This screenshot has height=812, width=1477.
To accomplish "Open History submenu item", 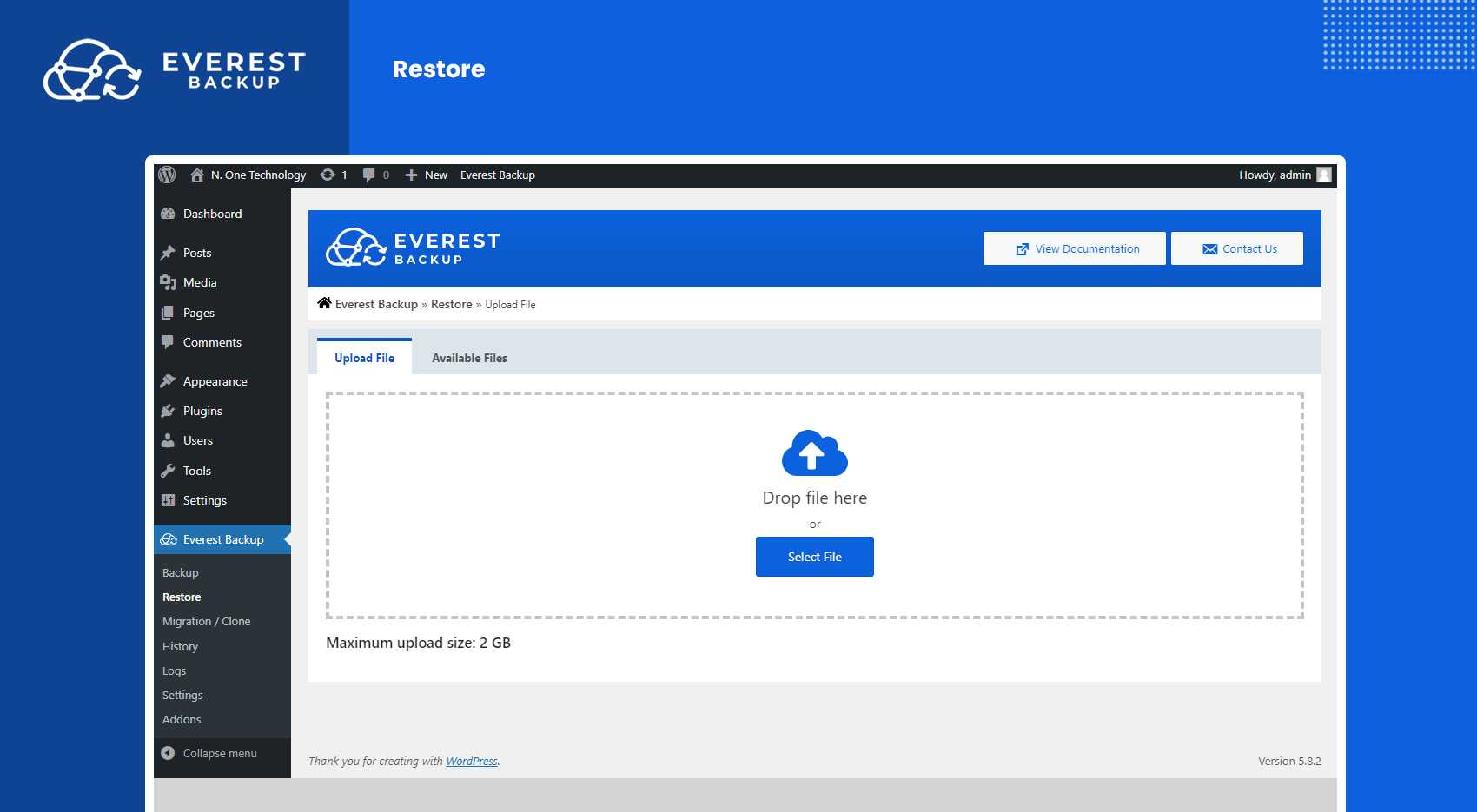I will pyautogui.click(x=180, y=646).
